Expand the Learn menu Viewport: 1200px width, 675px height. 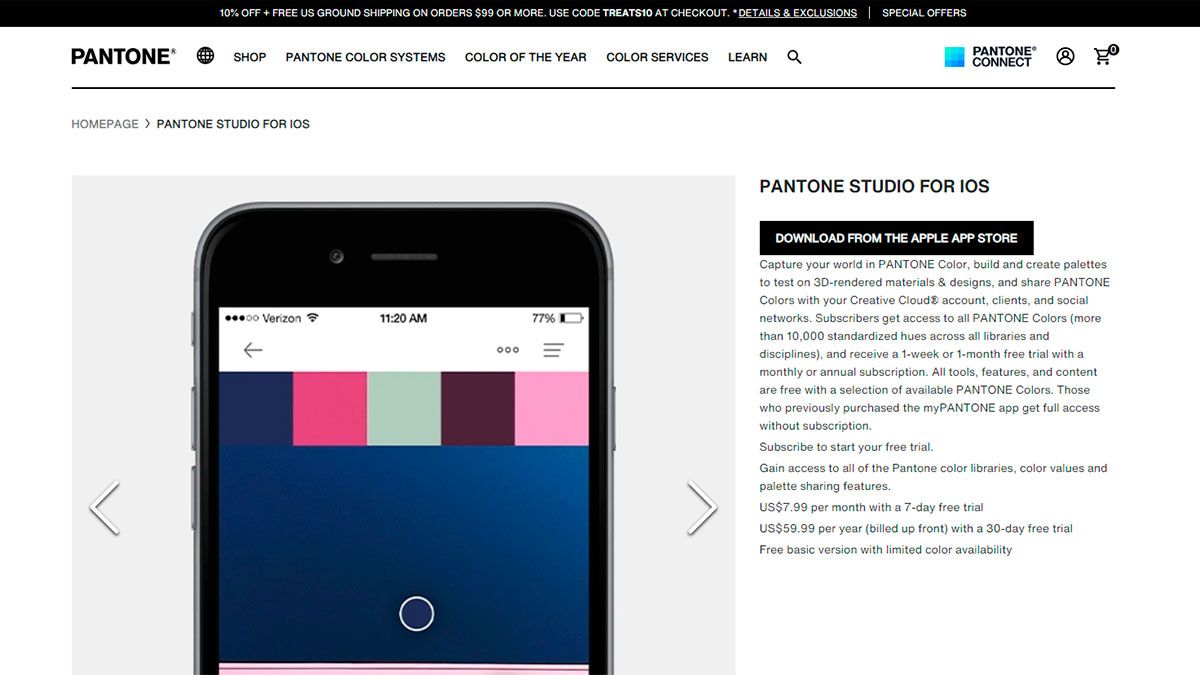point(747,57)
